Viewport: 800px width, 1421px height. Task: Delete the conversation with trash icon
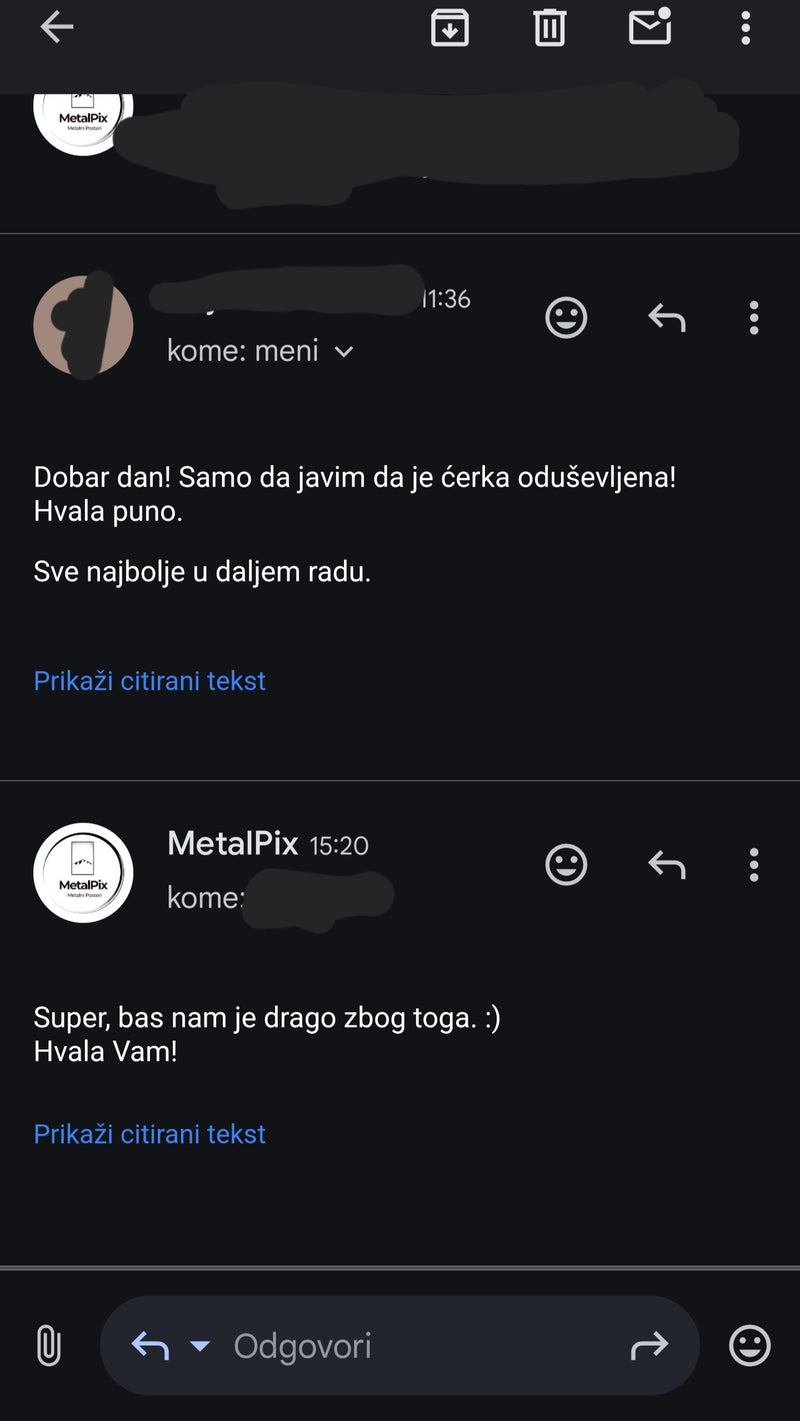(549, 28)
